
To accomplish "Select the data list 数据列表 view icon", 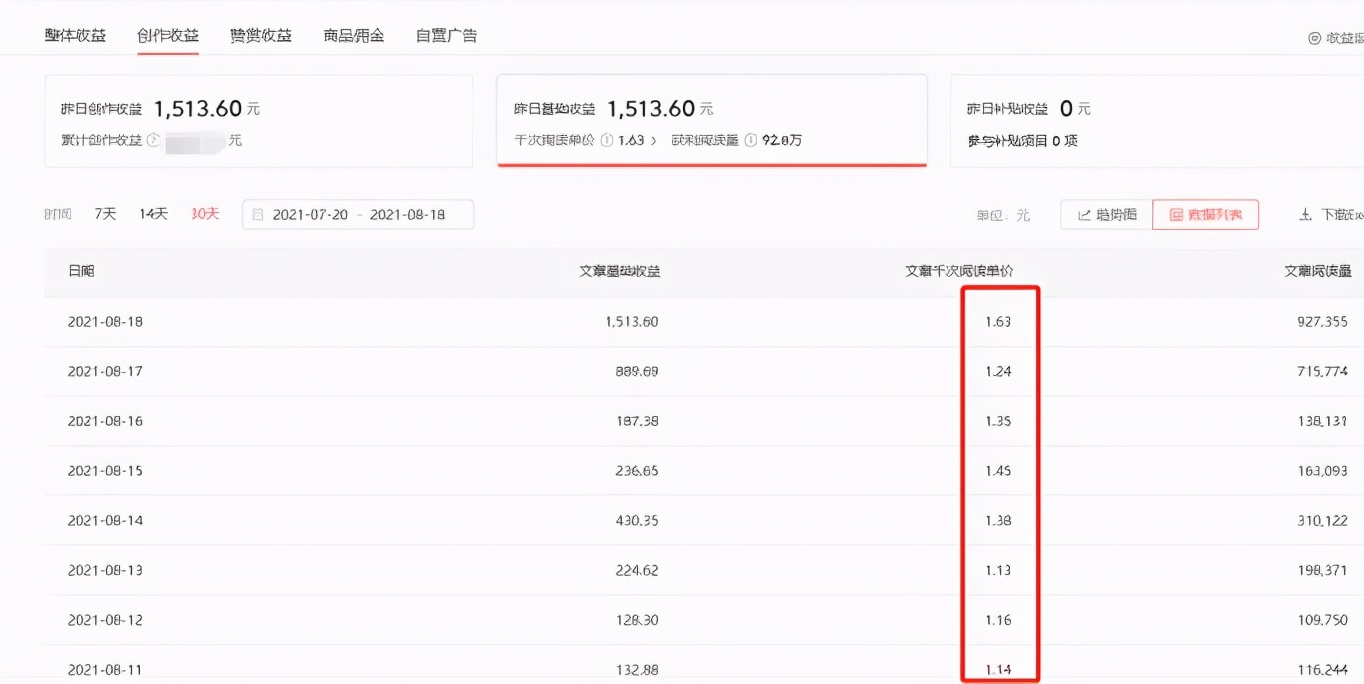I will coord(1205,214).
